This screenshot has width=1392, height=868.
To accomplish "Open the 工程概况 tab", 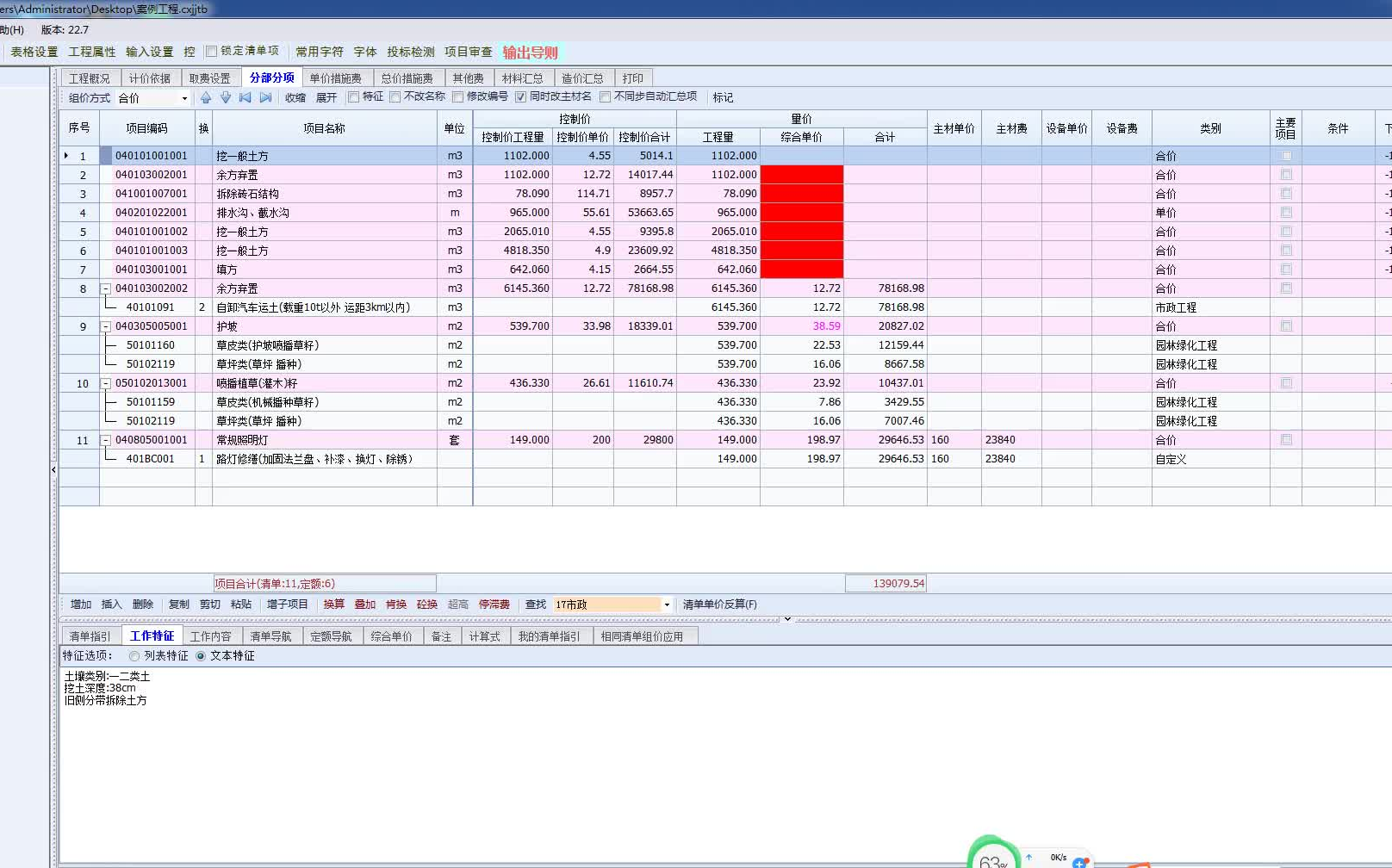I will point(90,78).
